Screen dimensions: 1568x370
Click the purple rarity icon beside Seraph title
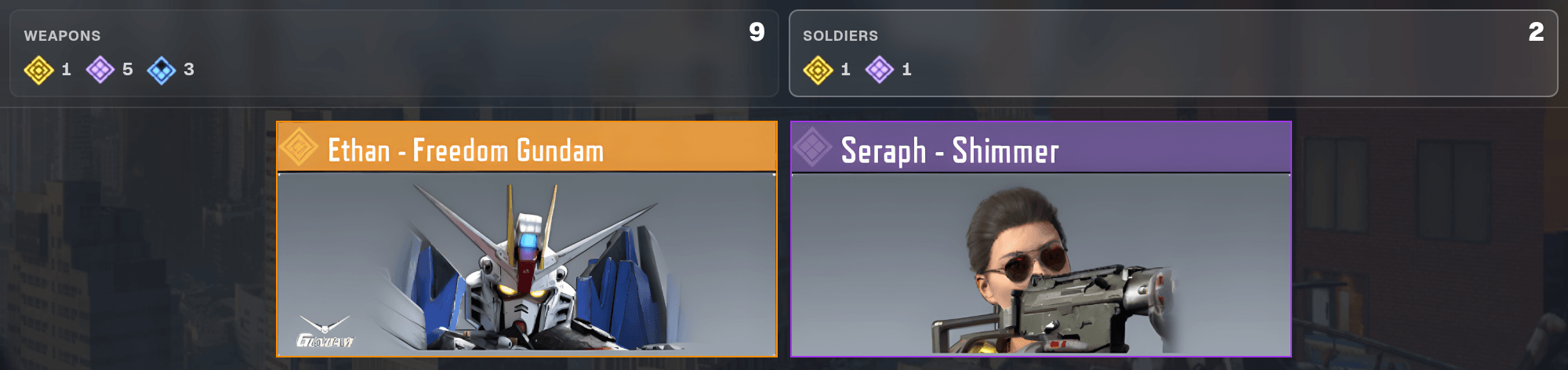pyautogui.click(x=813, y=147)
